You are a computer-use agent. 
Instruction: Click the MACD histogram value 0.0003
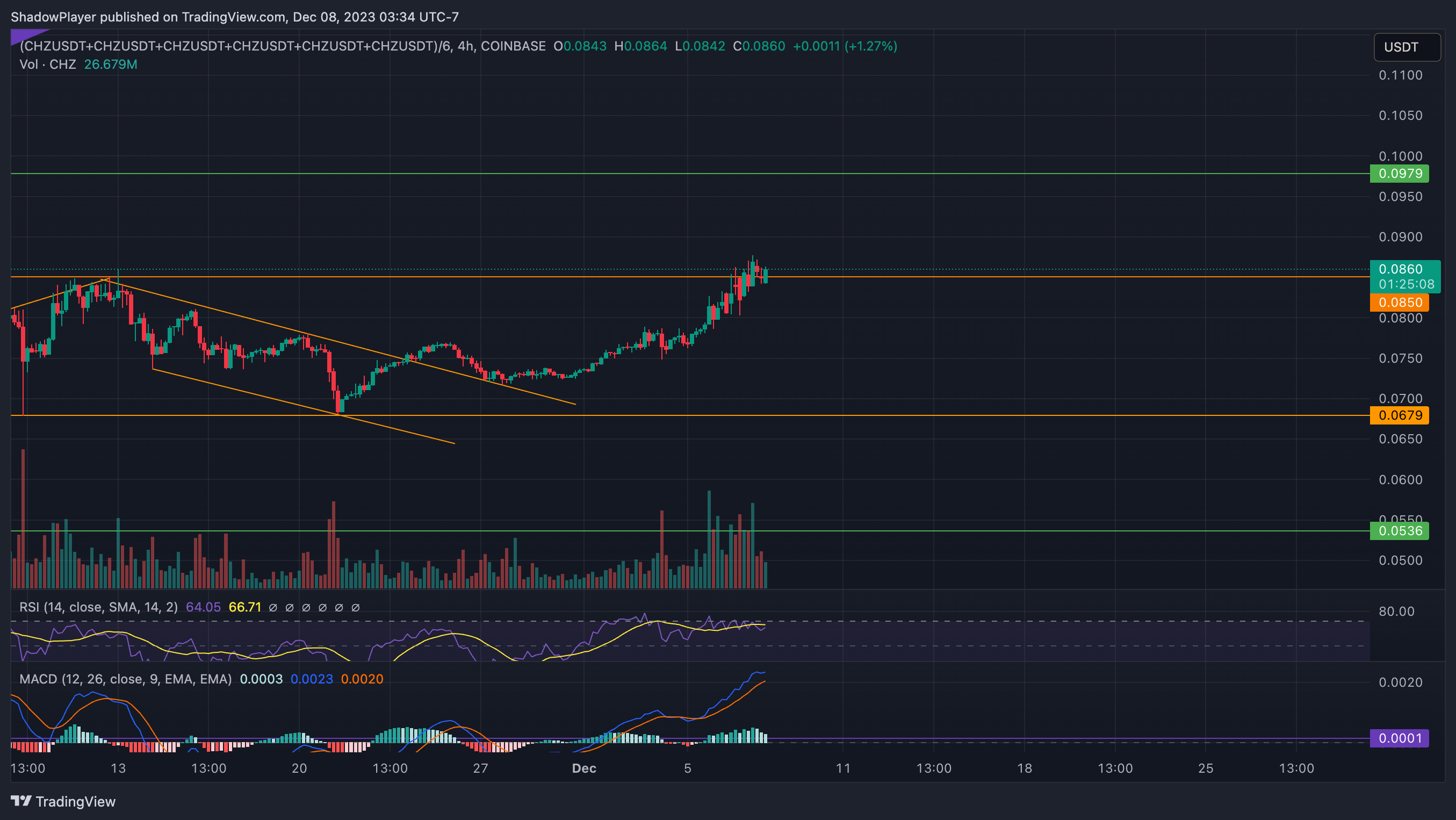[x=261, y=679]
